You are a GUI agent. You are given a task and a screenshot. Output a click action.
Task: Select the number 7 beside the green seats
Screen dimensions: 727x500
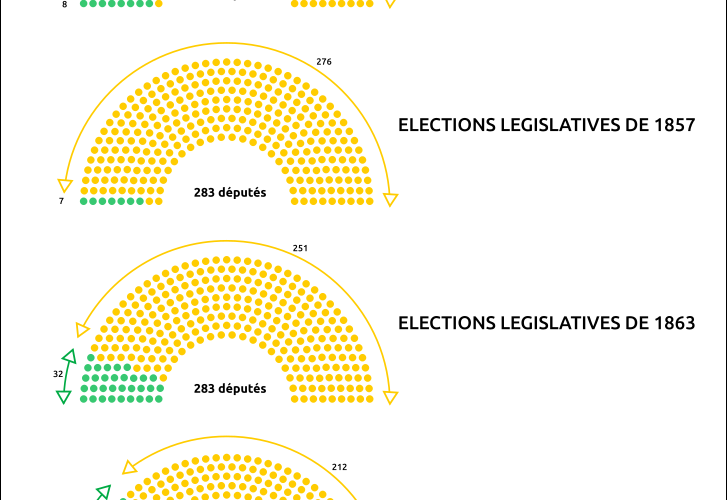click(x=61, y=201)
